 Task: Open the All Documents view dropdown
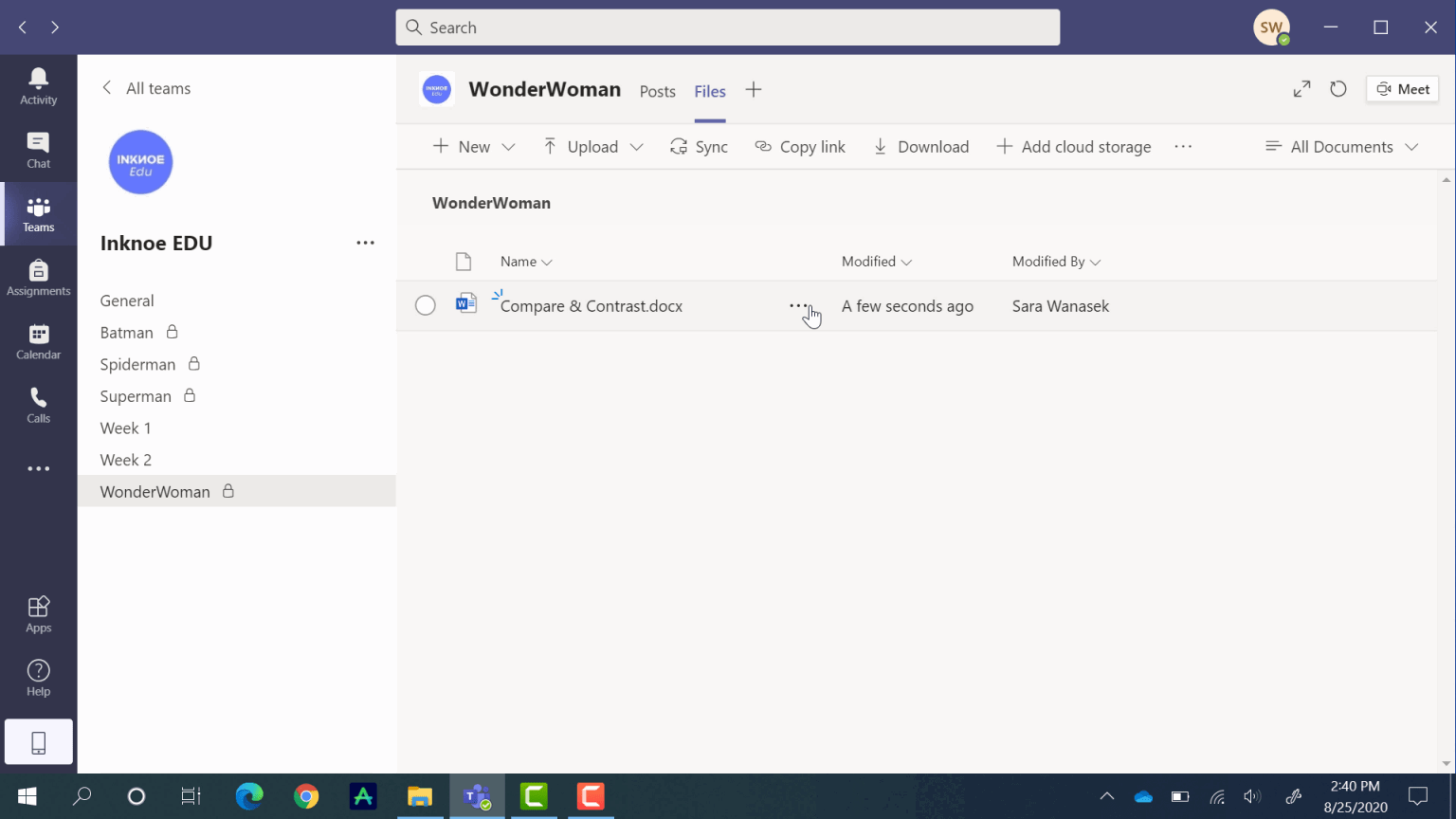point(1341,147)
